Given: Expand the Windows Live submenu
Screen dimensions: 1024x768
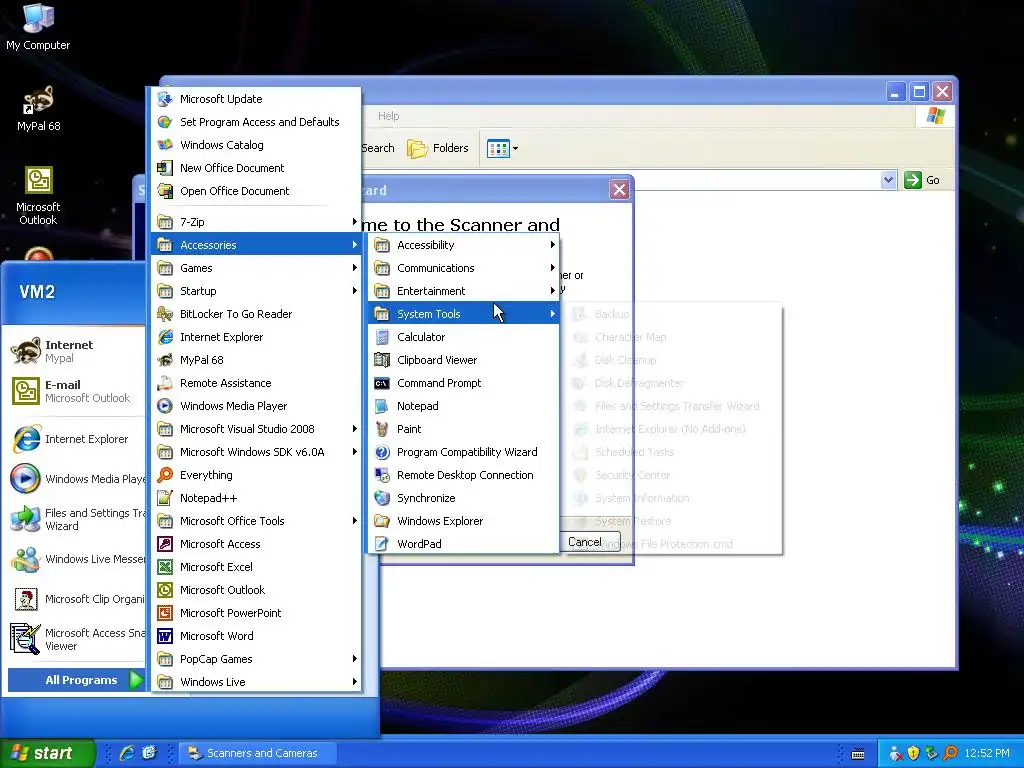Looking at the screenshot, I should 257,682.
